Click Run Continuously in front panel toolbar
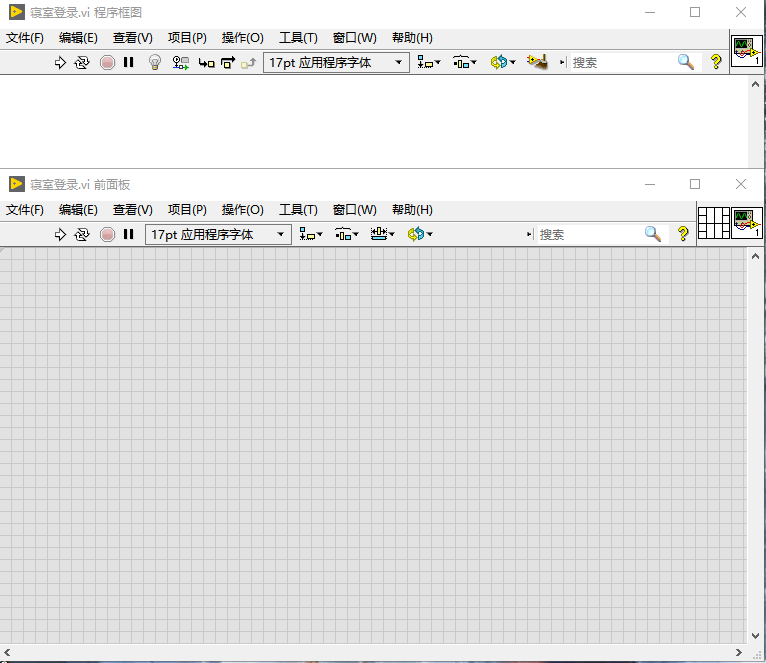Viewport: 766px width, 663px height. pos(82,235)
